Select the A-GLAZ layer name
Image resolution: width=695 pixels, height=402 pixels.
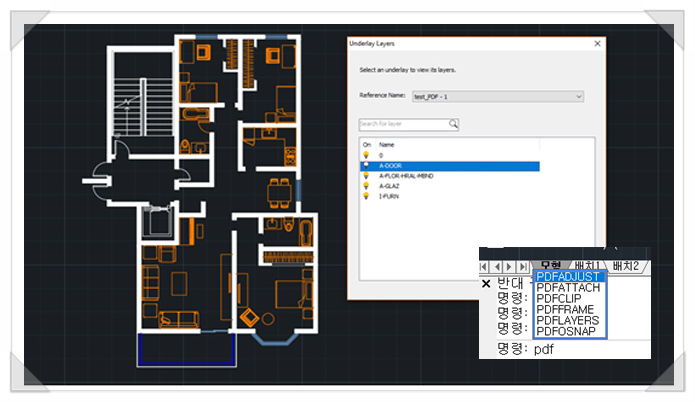pyautogui.click(x=389, y=186)
